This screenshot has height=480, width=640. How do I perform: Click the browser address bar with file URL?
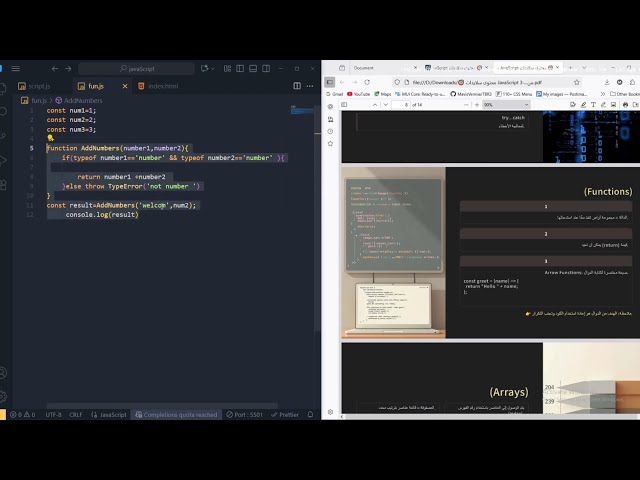[486, 82]
